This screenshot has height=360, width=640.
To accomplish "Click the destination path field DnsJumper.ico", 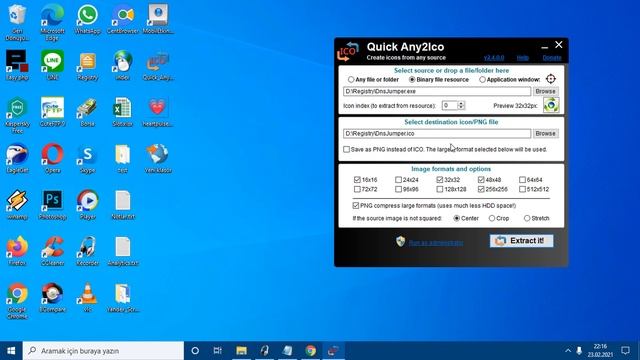I will 437,133.
